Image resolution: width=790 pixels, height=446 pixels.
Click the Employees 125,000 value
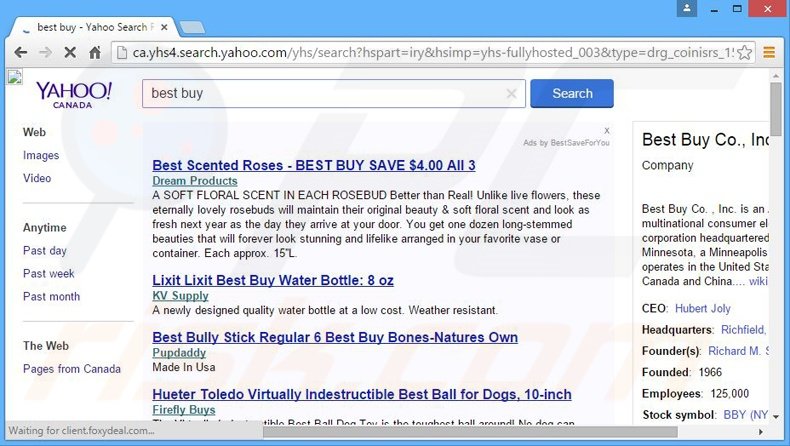tap(730, 394)
